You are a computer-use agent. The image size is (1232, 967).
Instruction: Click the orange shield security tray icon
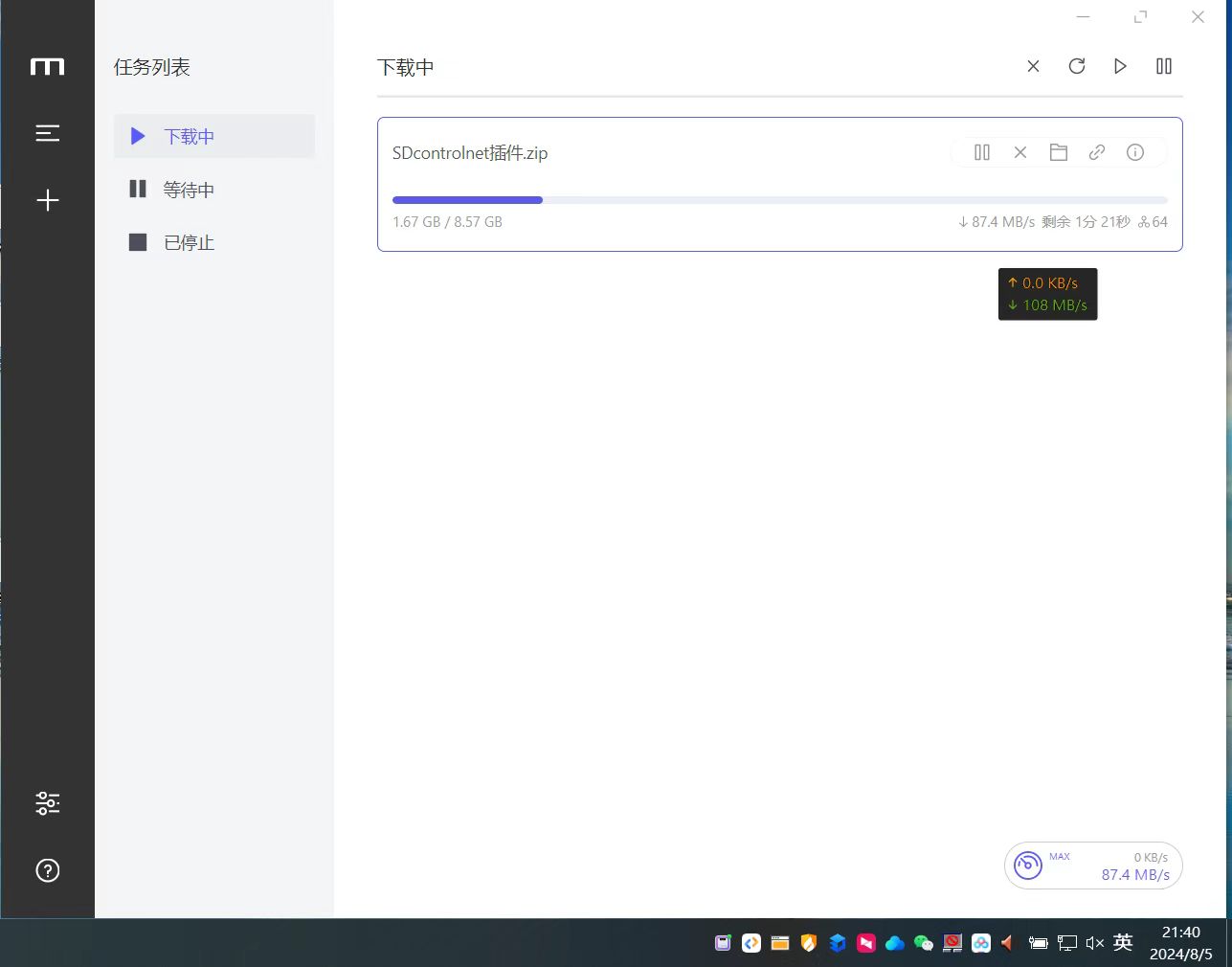809,943
